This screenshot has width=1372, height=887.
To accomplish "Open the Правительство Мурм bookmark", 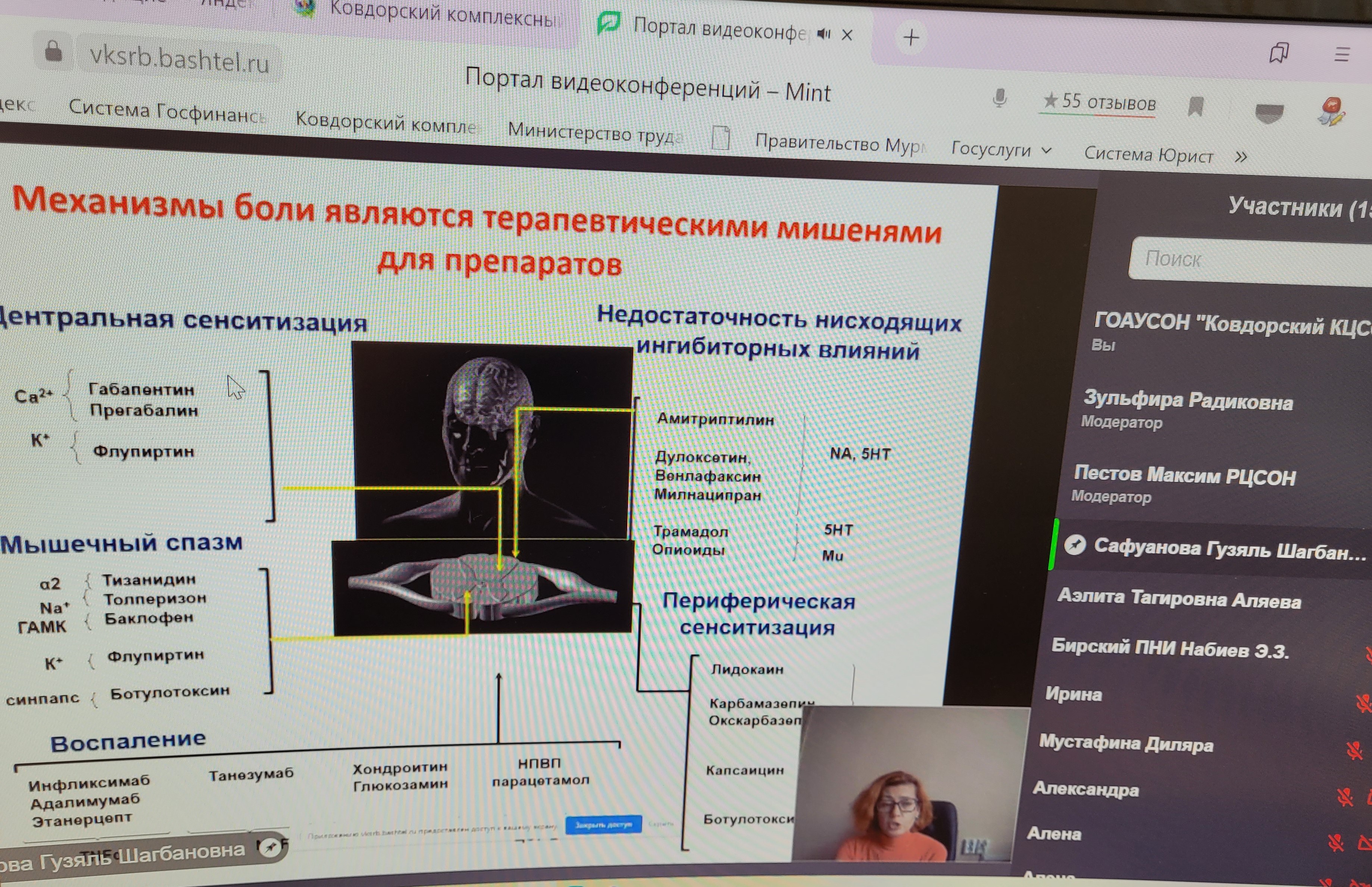I will coord(840,143).
